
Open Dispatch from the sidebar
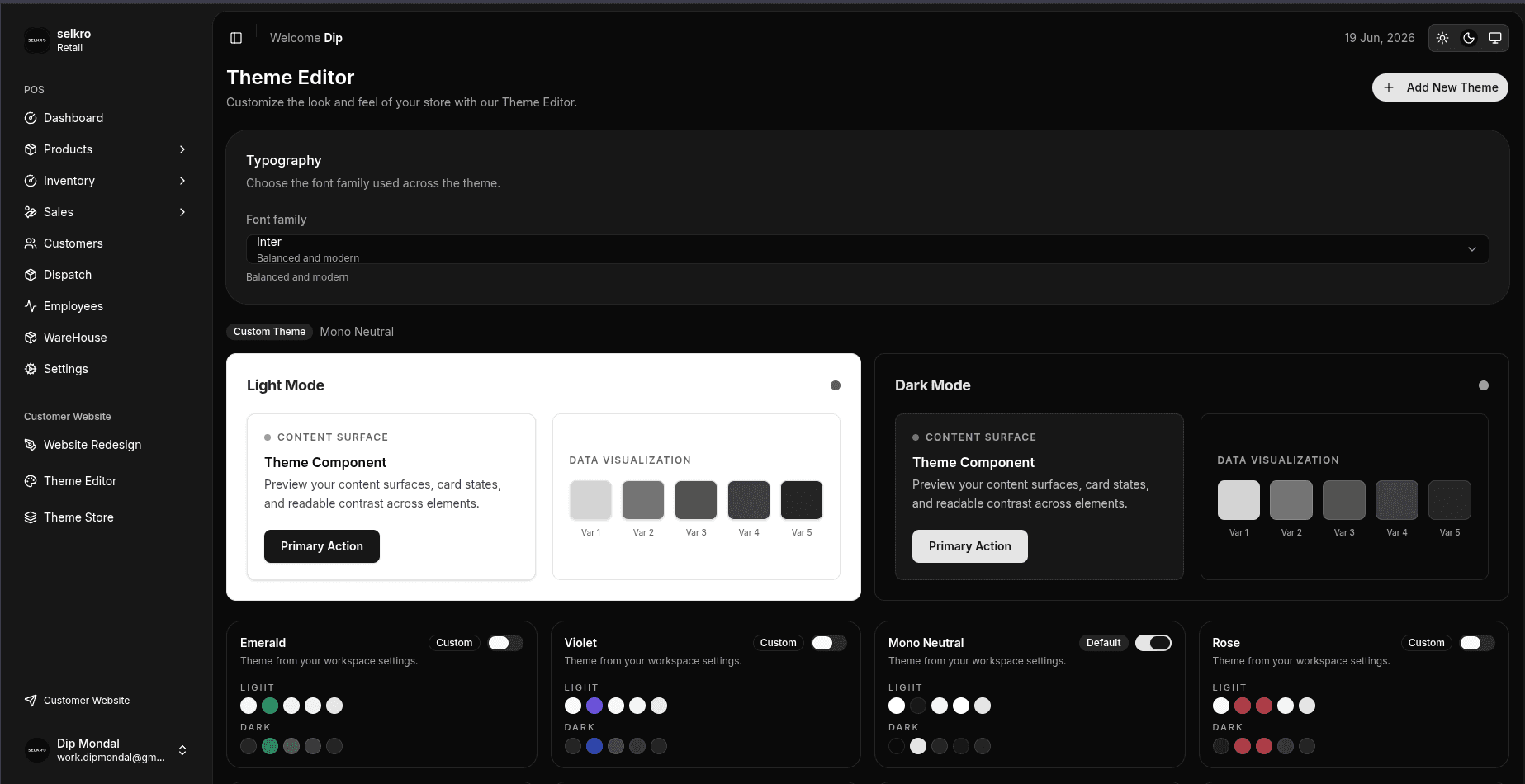point(107,275)
